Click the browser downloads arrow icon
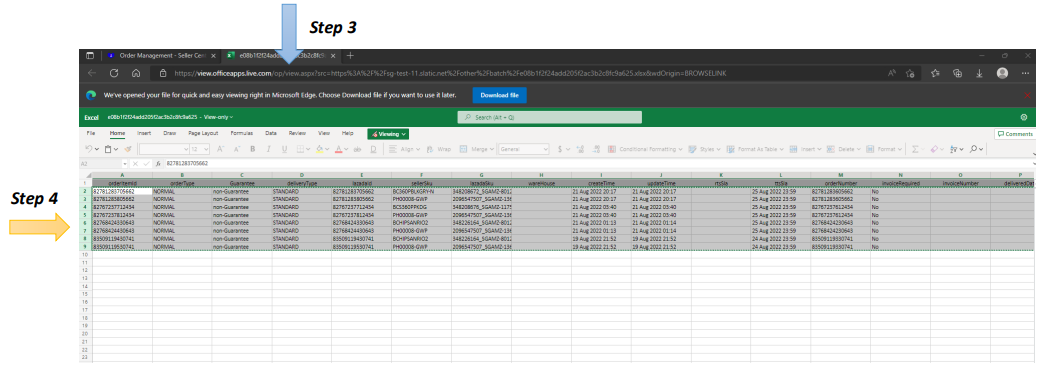 point(979,73)
